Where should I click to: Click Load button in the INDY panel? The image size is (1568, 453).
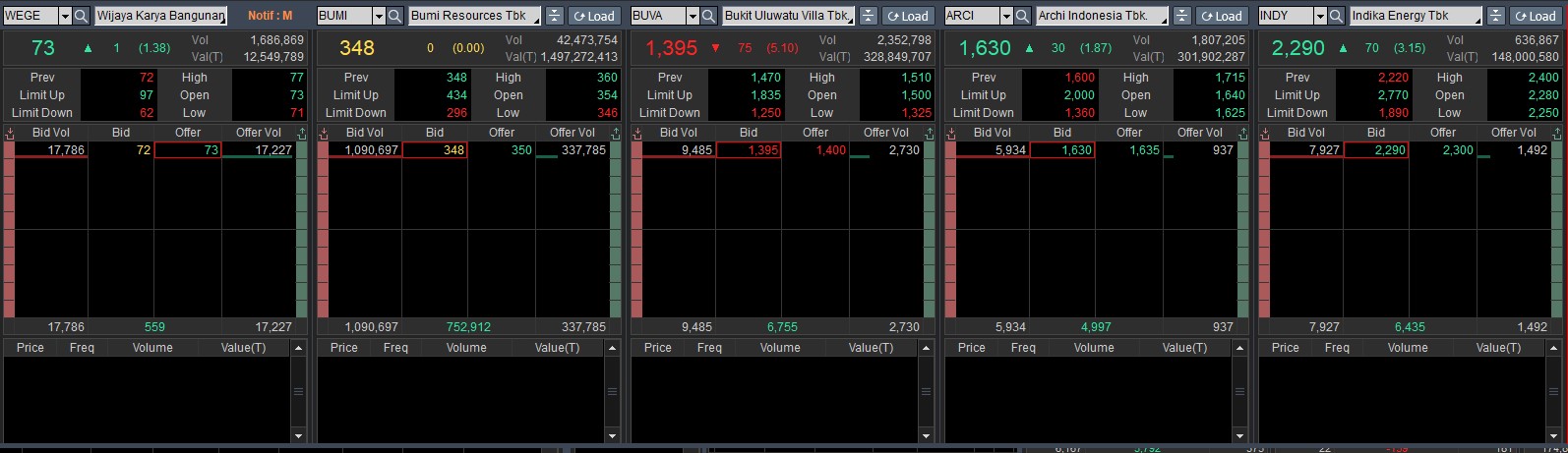pos(1535,16)
